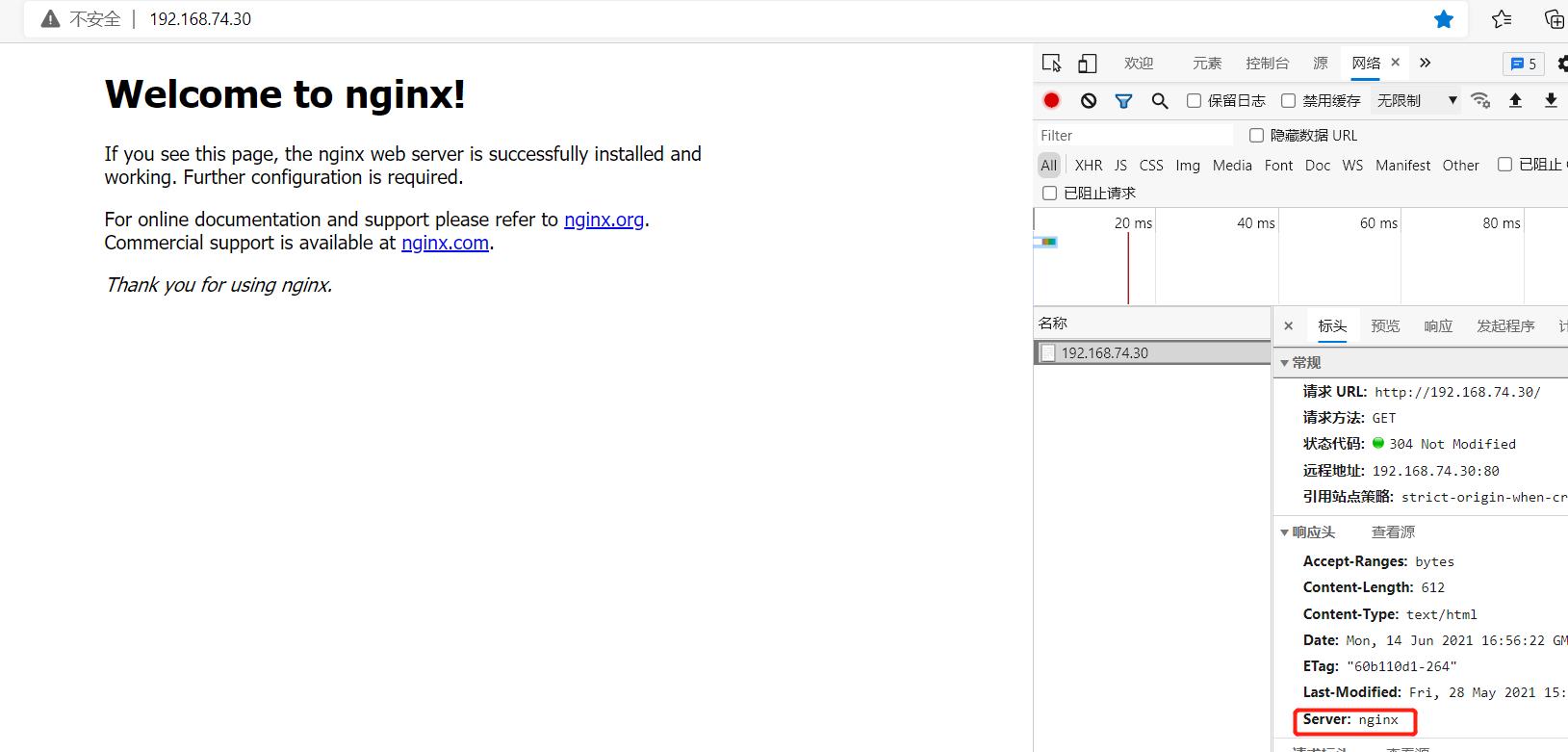Close the 网络 tab
Viewport: 1568px width, 752px height.
point(1396,62)
